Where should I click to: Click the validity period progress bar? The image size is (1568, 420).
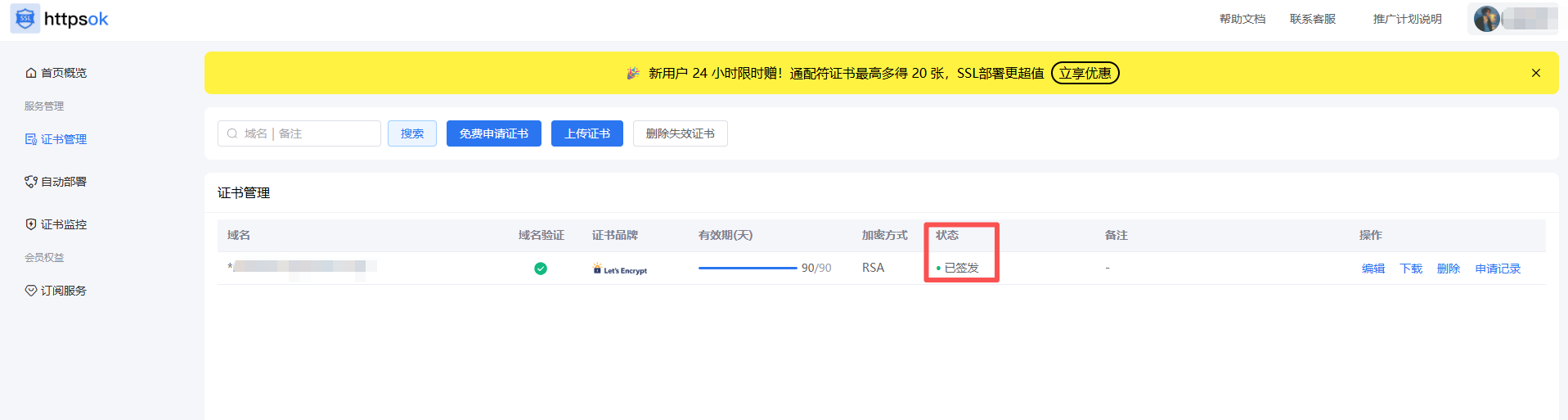(747, 268)
